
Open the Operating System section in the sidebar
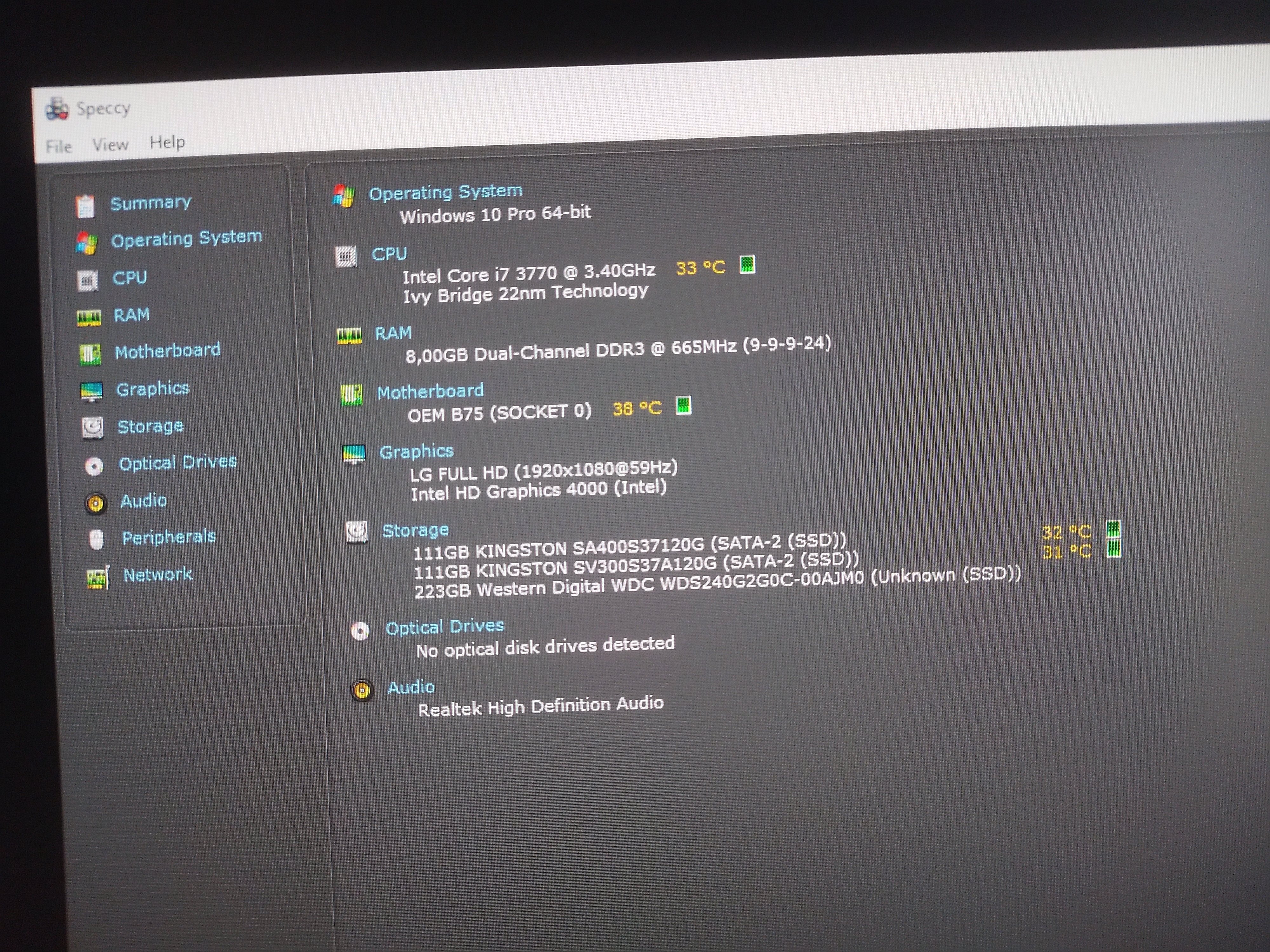(x=186, y=238)
